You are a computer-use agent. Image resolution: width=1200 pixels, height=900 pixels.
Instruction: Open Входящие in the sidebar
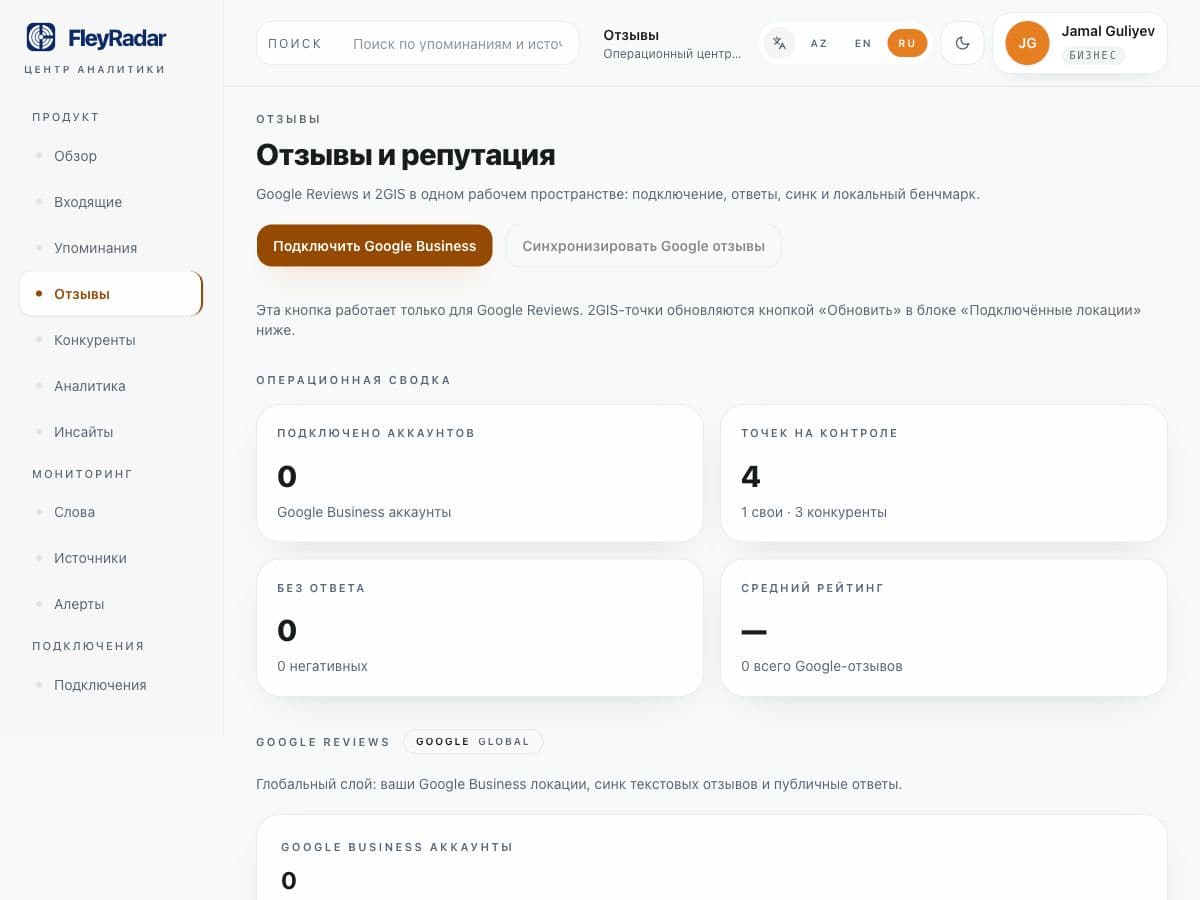click(111, 202)
